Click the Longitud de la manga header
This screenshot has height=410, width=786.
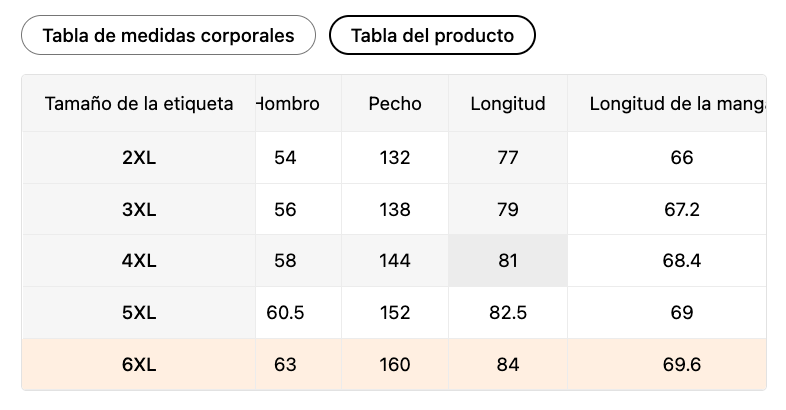(676, 104)
